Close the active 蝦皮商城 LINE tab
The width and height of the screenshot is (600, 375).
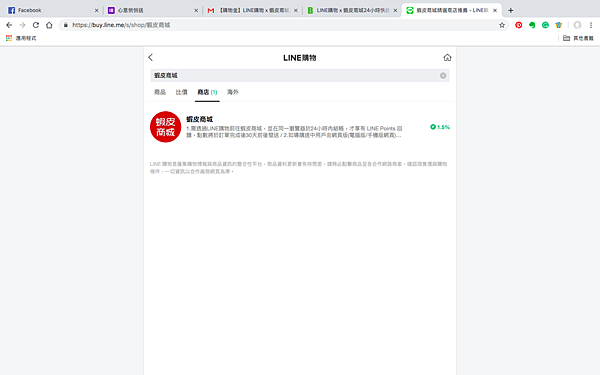tap(495, 10)
